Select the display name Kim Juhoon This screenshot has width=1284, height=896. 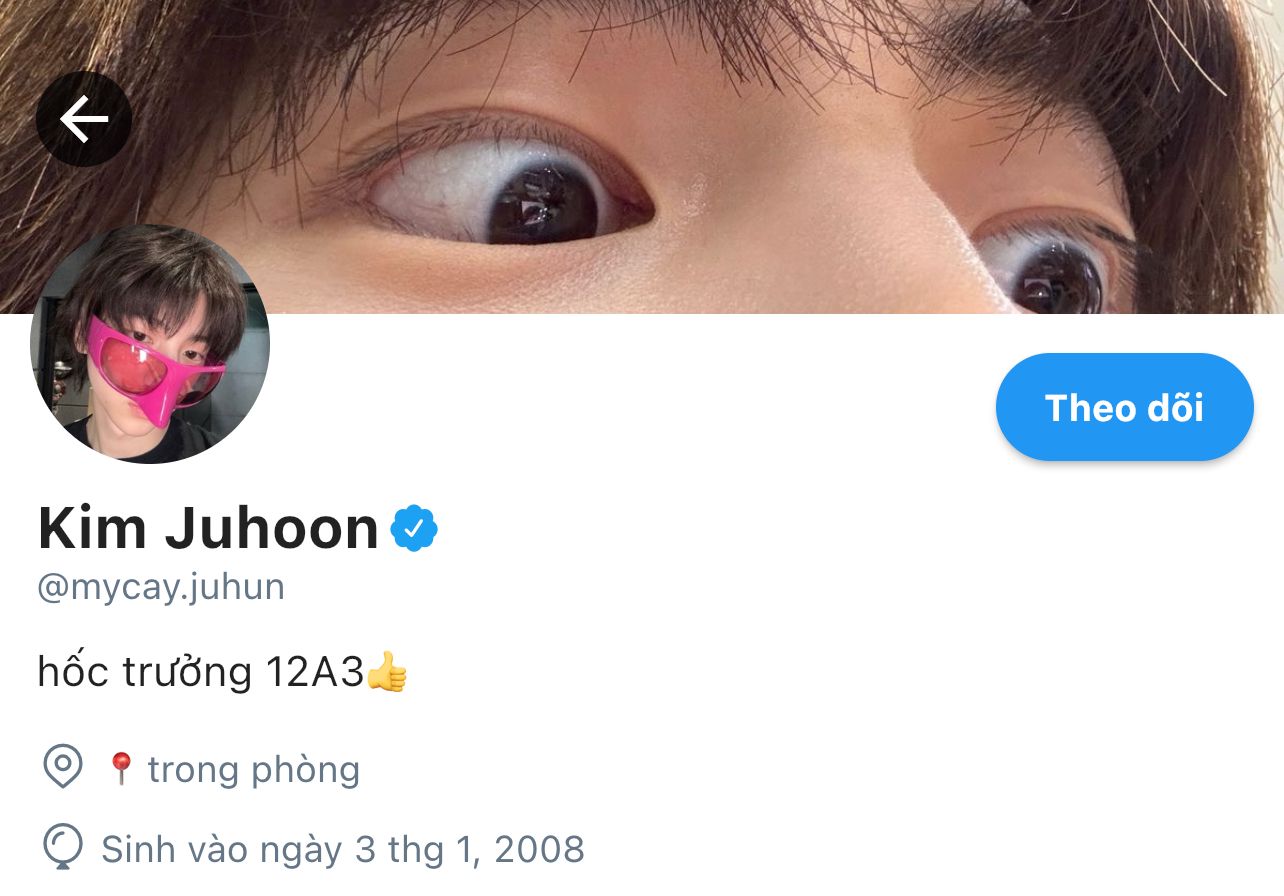[208, 529]
